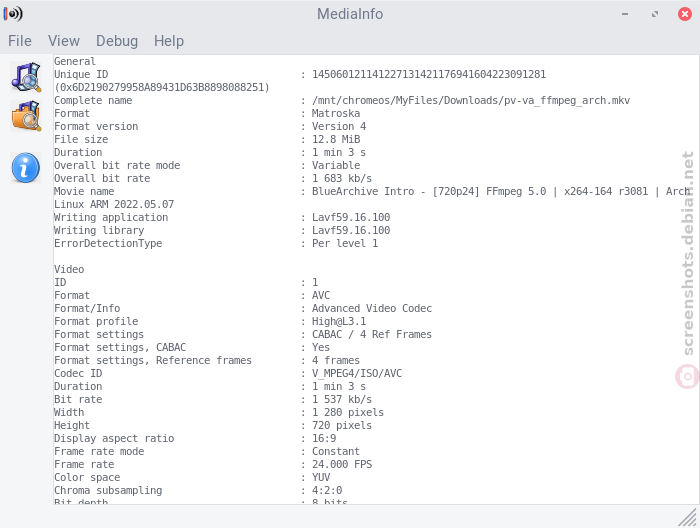Click the Open File toolbar icon
The width and height of the screenshot is (700, 528).
point(26,77)
